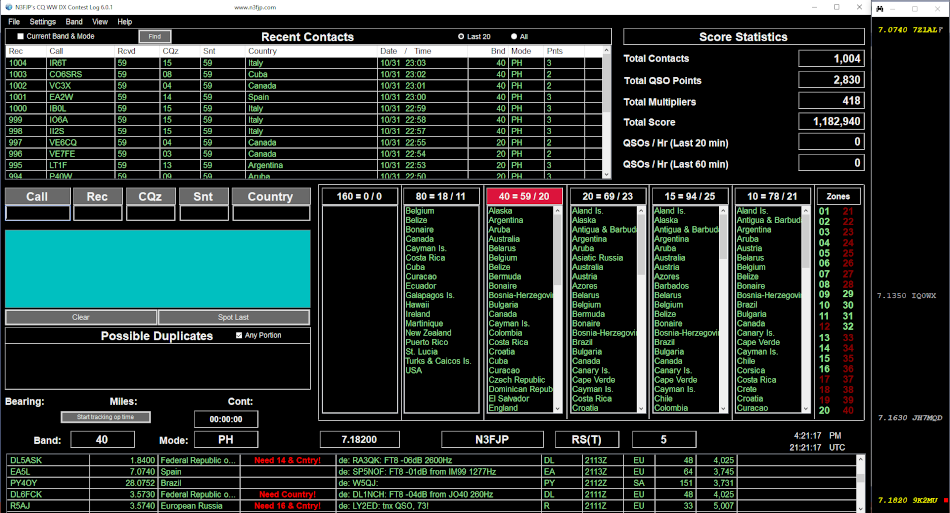Click the Zones header
Screen dimensions: 950x513
tap(838, 196)
